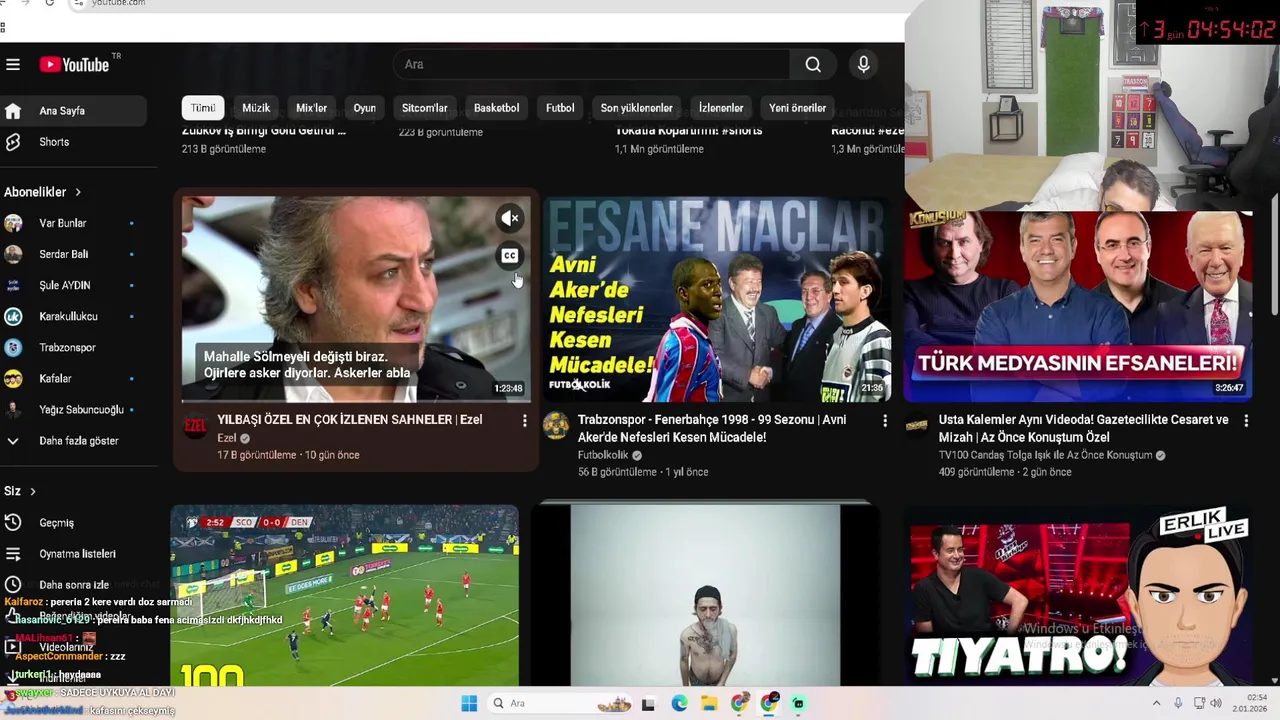Image resolution: width=1280 pixels, height=720 pixels.
Task: Expand Daha fazla göster in subscriptions
Action: [x=74, y=440]
